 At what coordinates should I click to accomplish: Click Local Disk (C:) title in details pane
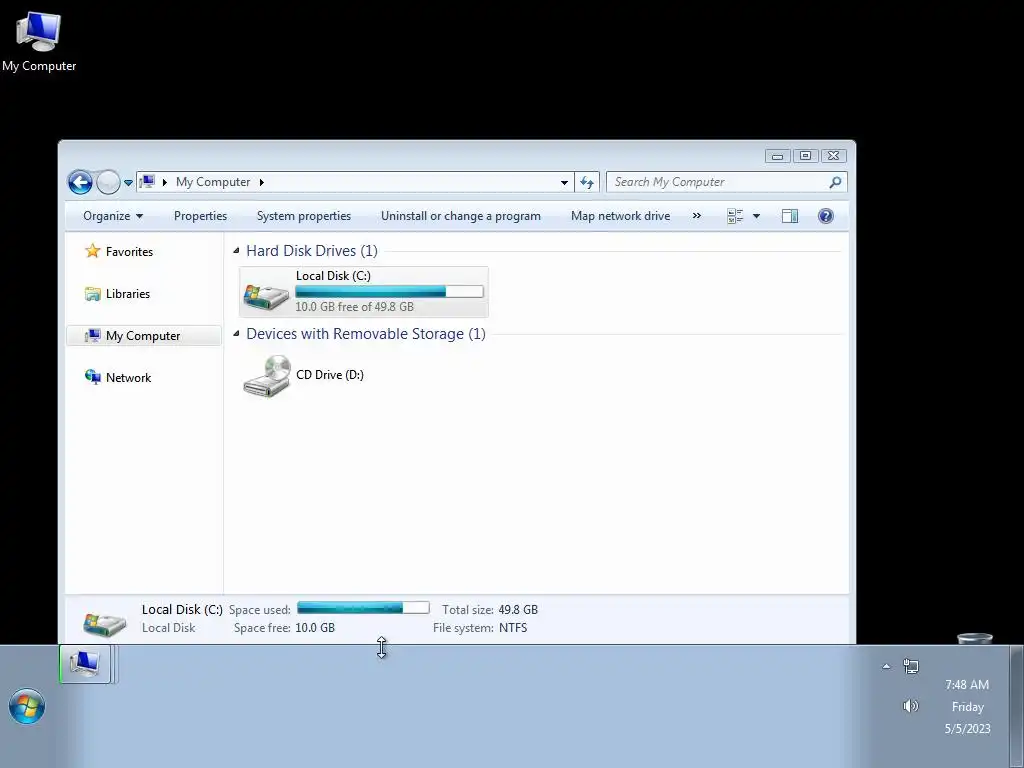182,609
